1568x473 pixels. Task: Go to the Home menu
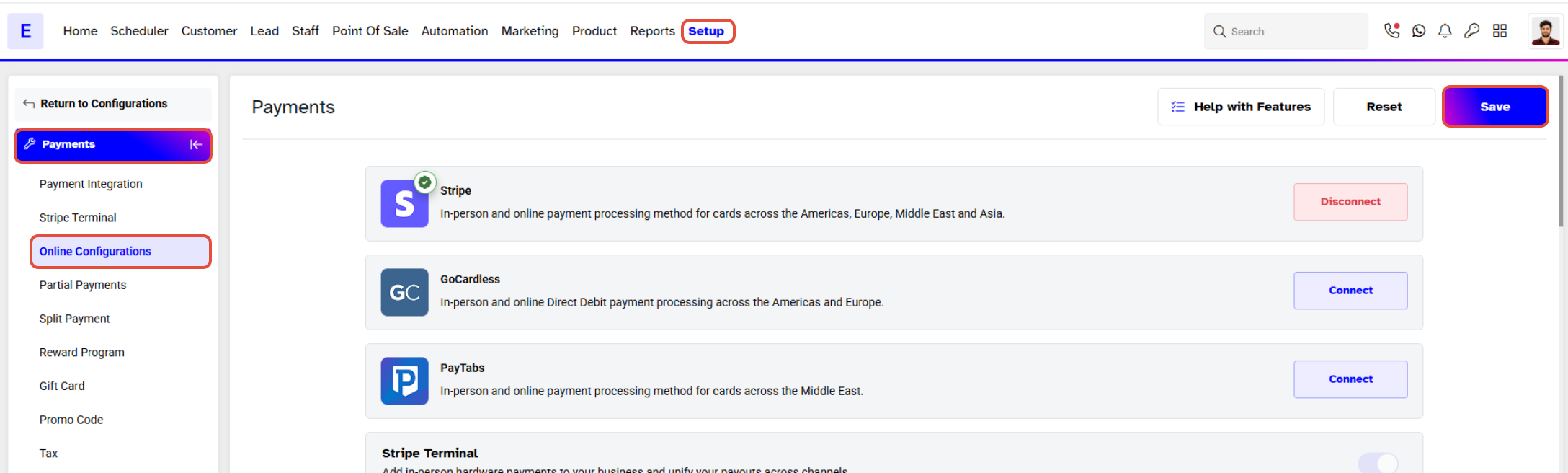[80, 31]
